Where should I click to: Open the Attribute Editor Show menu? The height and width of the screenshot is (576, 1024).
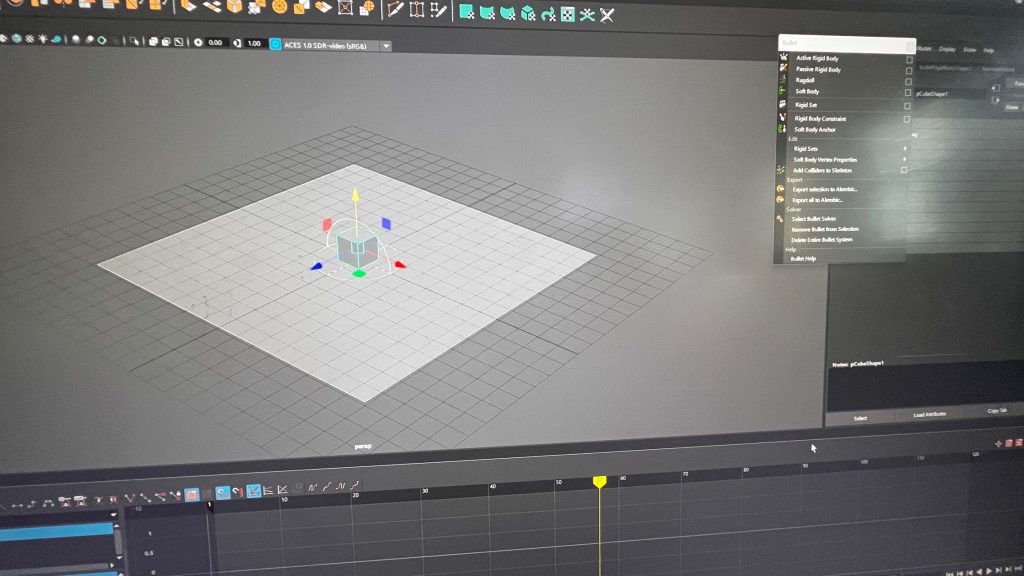tap(969, 50)
